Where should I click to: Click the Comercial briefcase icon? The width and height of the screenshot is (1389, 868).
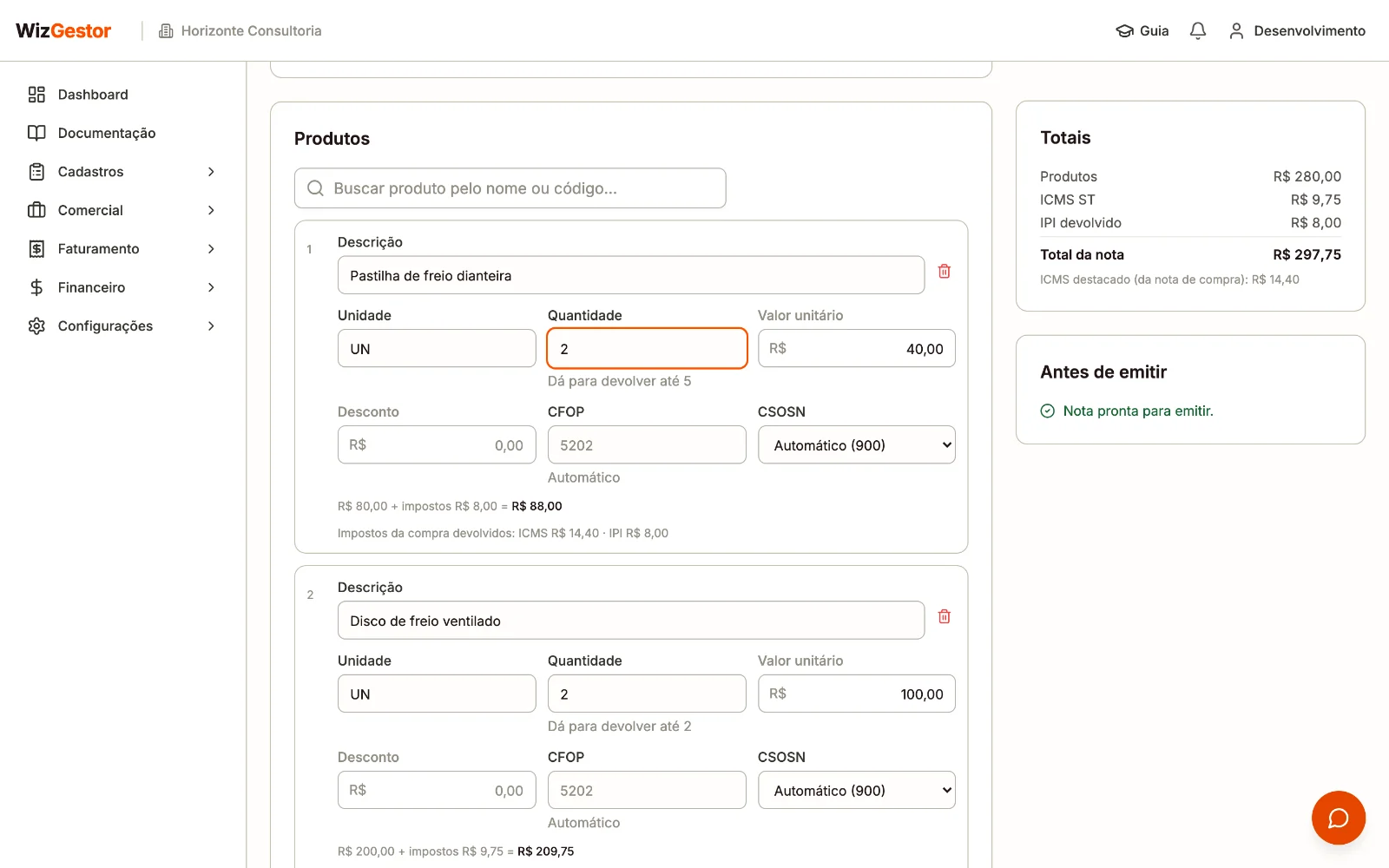click(x=36, y=210)
